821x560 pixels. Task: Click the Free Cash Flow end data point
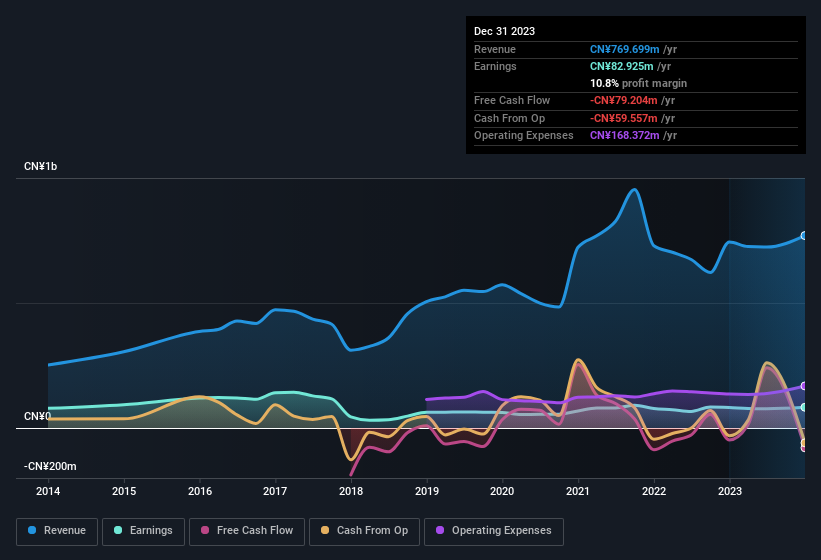[804, 448]
